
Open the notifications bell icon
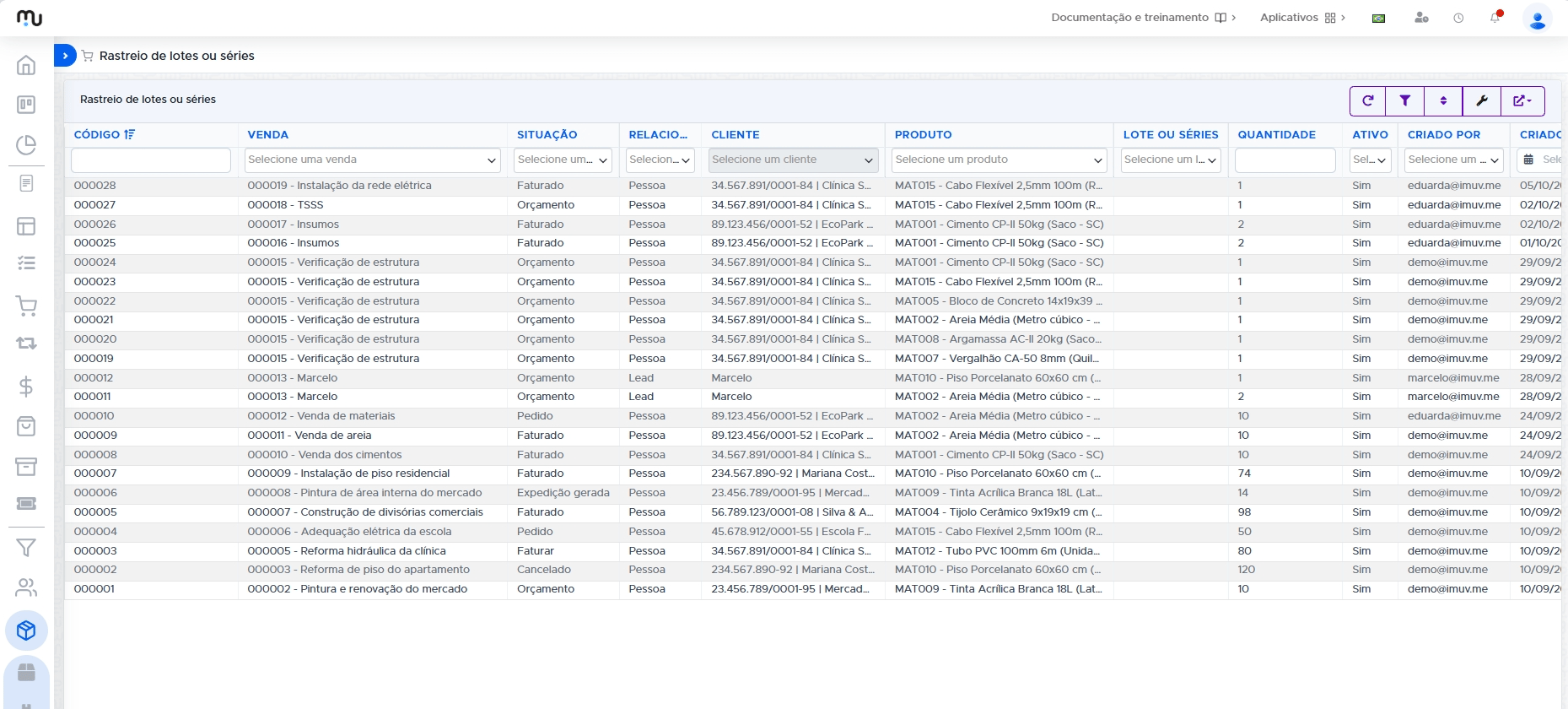[1495, 18]
